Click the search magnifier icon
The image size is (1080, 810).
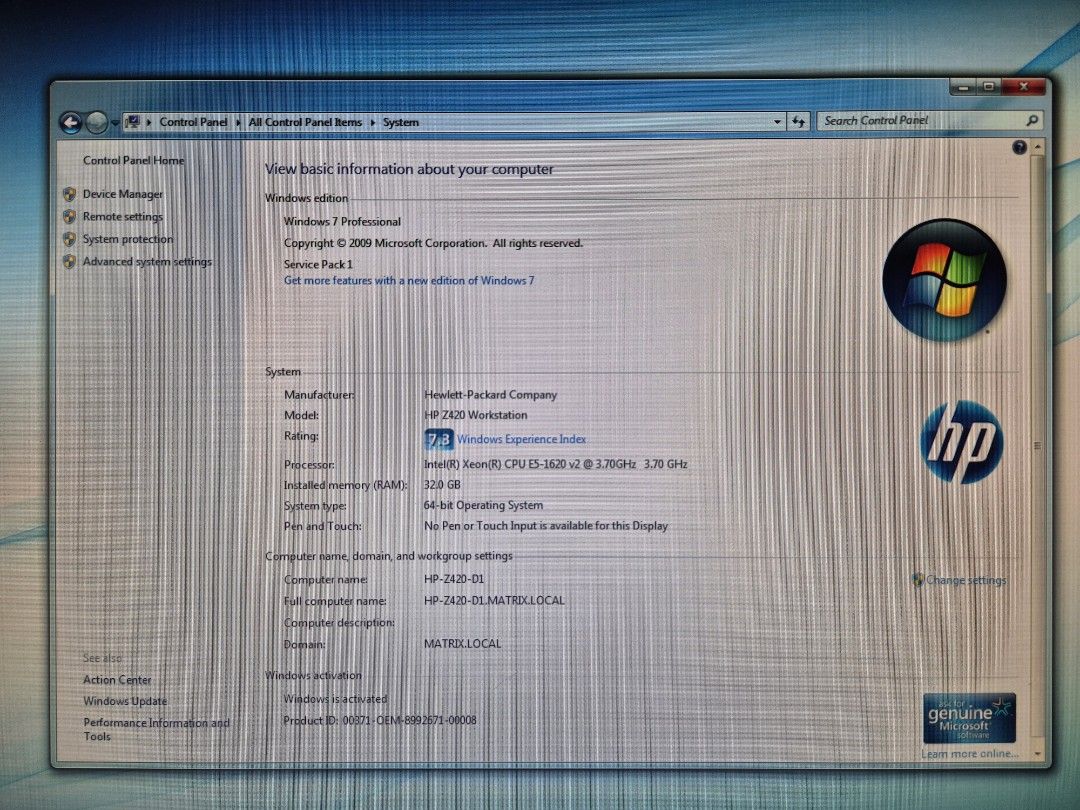tap(1032, 121)
